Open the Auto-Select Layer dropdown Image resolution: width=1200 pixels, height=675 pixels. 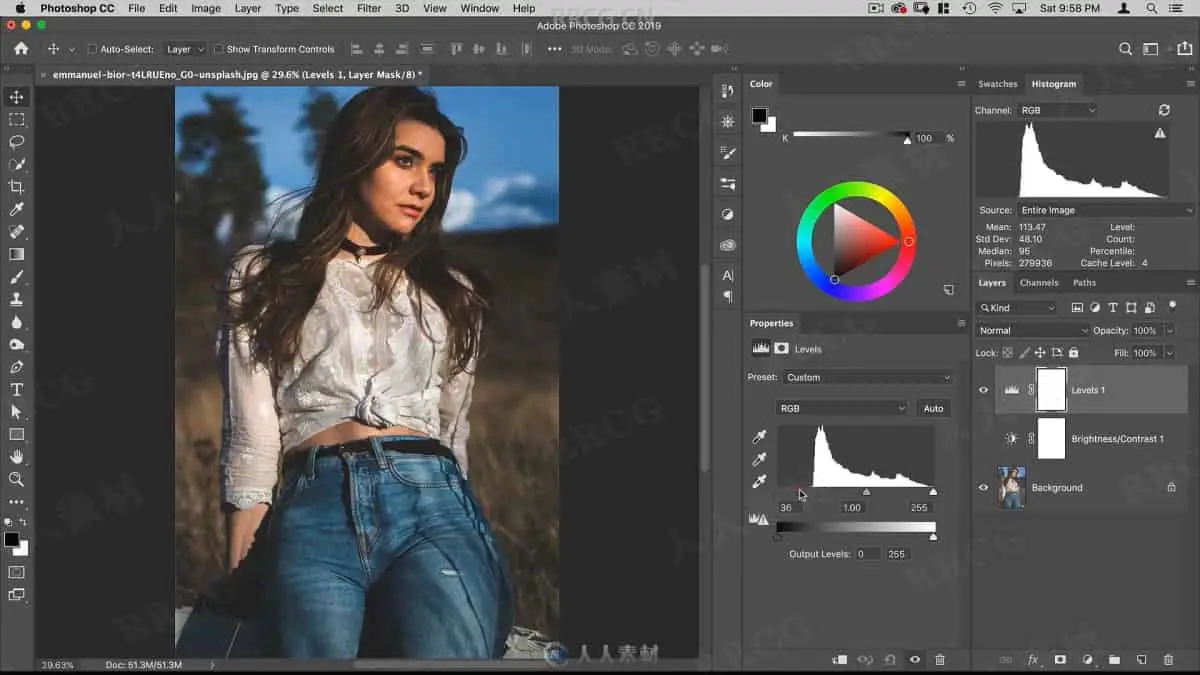pos(185,49)
